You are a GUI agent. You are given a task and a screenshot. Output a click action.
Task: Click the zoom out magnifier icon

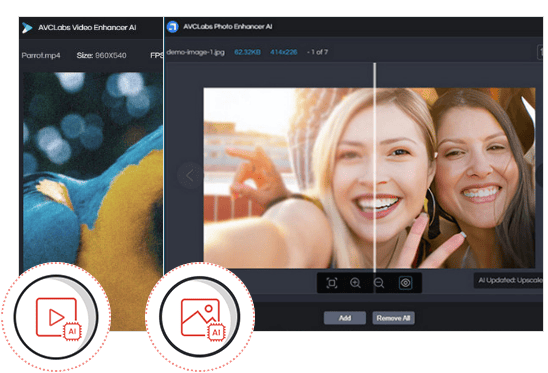(379, 283)
